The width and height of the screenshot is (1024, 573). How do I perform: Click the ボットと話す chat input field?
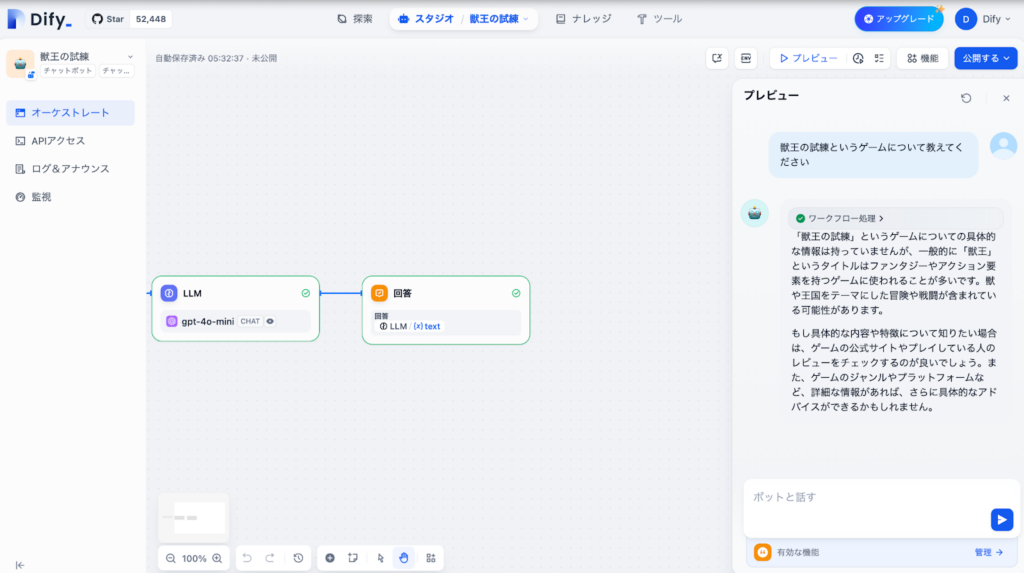click(867, 508)
